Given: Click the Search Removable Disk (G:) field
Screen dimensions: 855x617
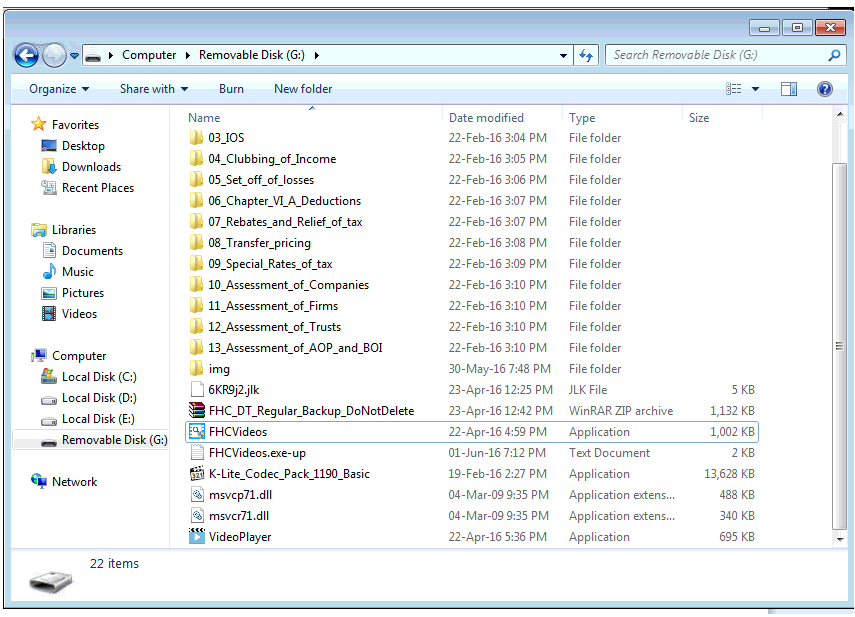Looking at the screenshot, I should click(x=718, y=55).
